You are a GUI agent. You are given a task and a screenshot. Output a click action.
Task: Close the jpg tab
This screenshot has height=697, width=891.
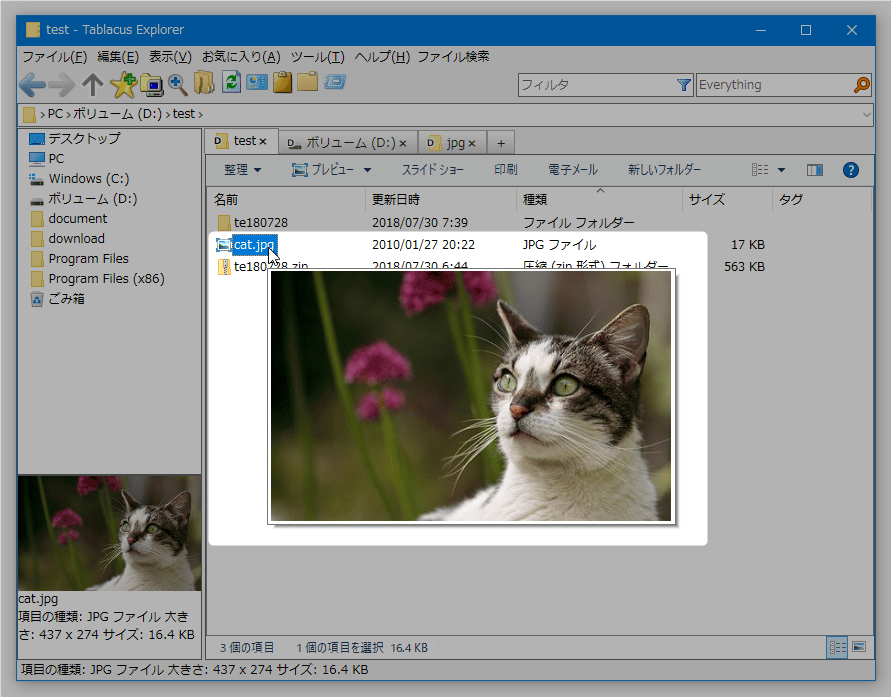coord(472,143)
